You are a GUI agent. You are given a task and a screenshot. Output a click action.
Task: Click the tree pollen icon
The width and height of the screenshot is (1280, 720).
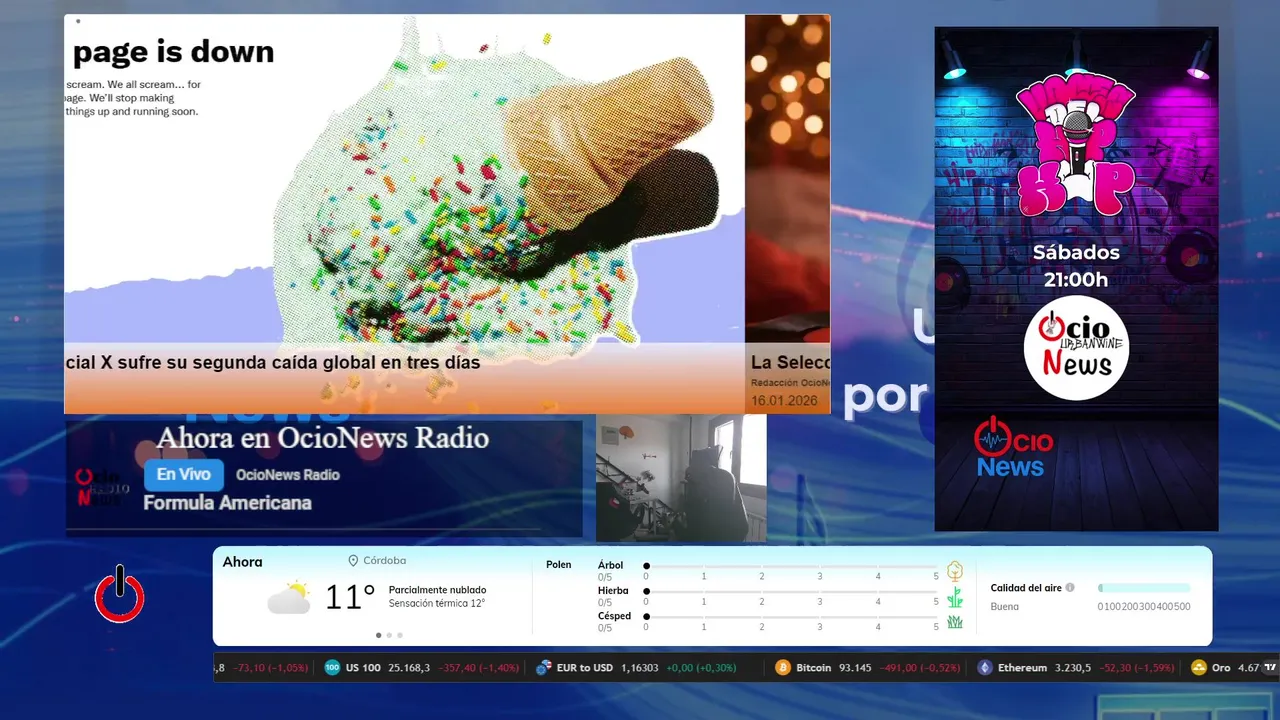click(955, 571)
